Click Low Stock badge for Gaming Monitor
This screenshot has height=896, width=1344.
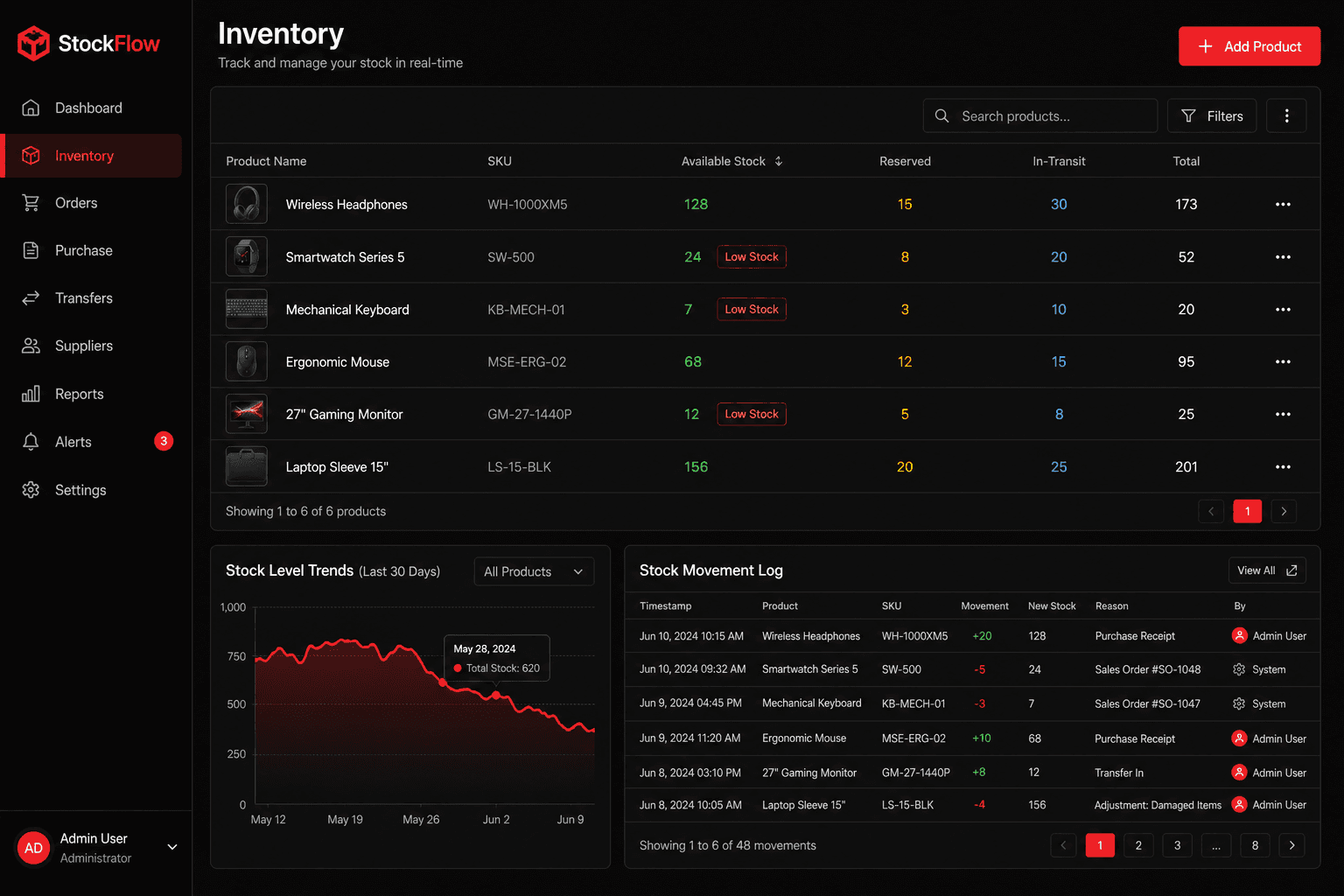pyautogui.click(x=752, y=414)
